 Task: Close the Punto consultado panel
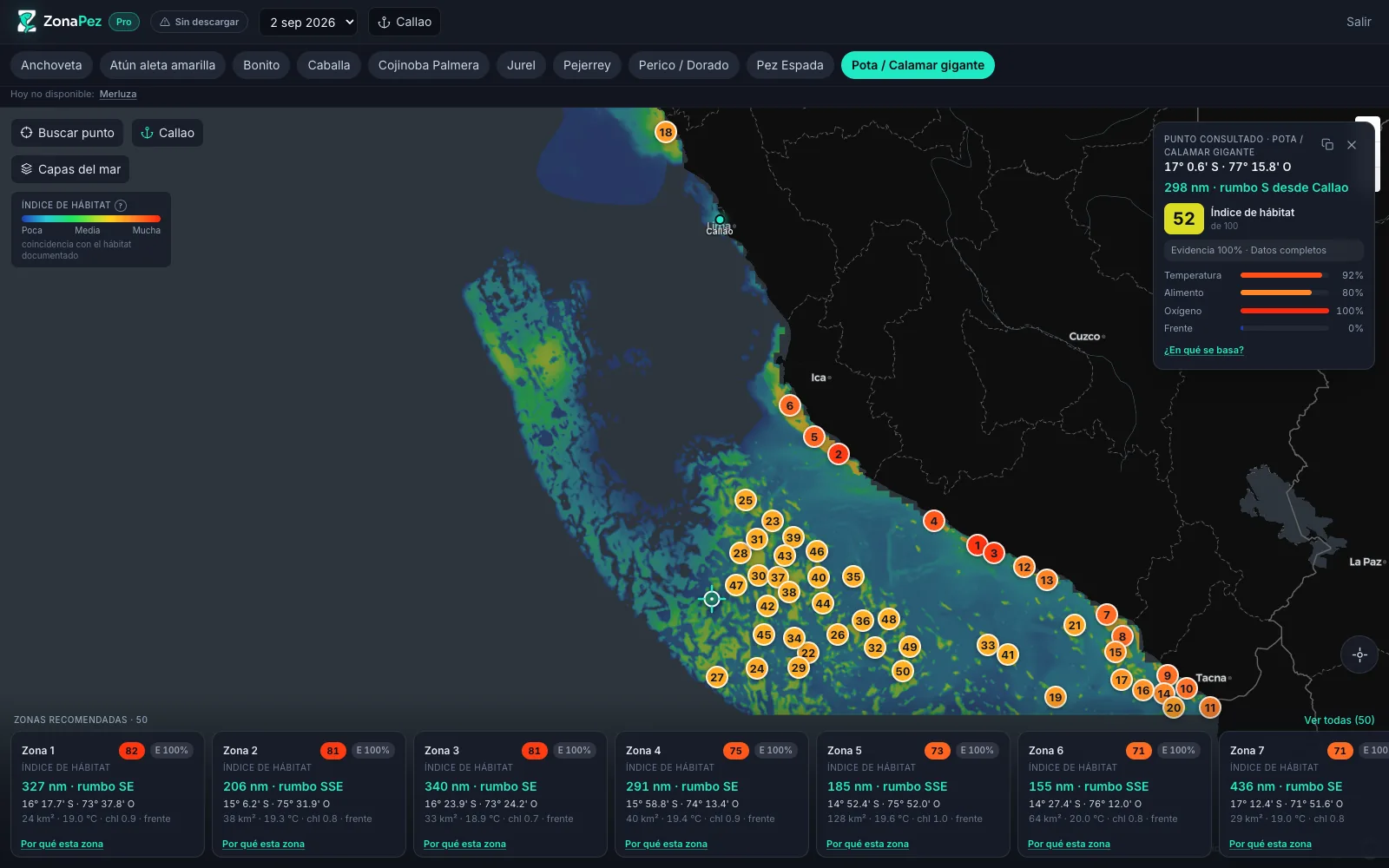coord(1352,145)
